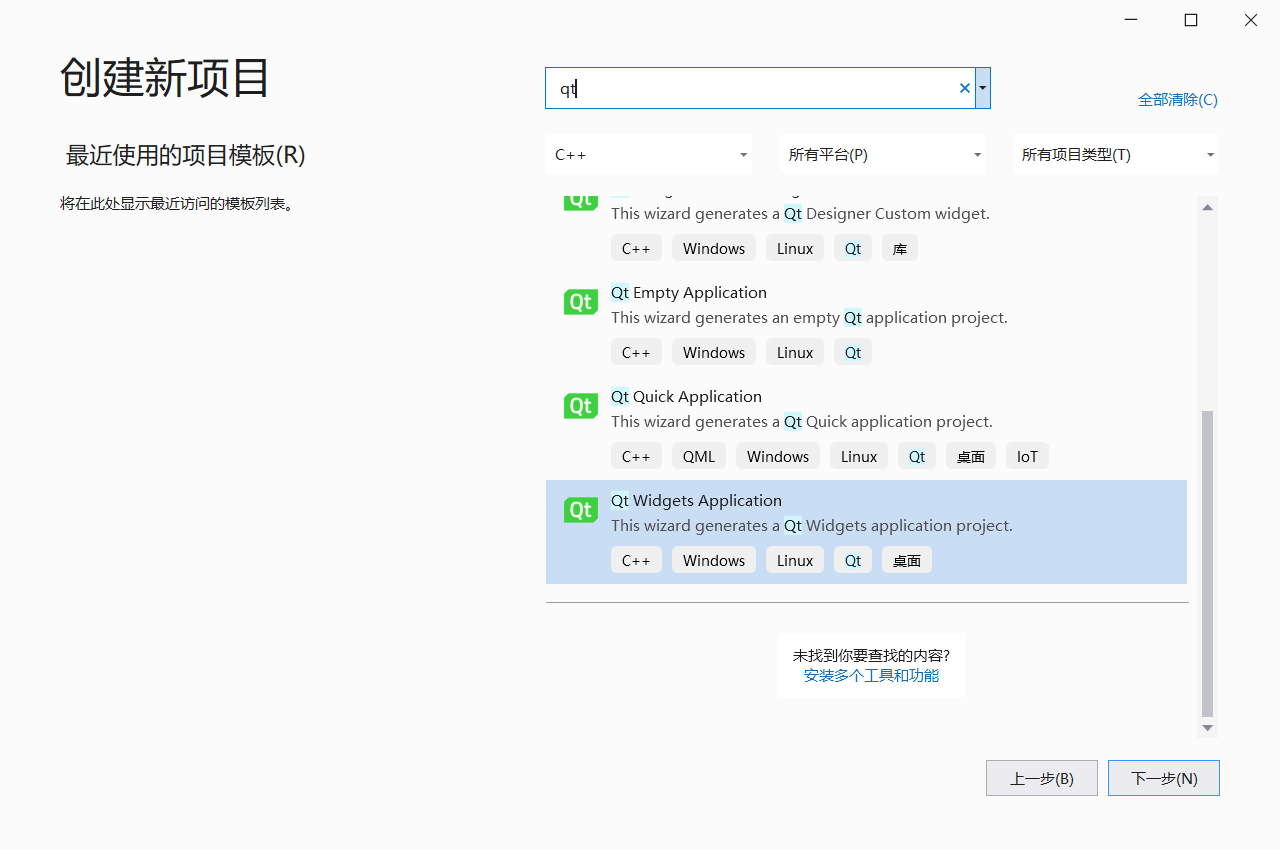Click Linux tag under Qt Empty Application
1280x850 pixels.
(795, 352)
